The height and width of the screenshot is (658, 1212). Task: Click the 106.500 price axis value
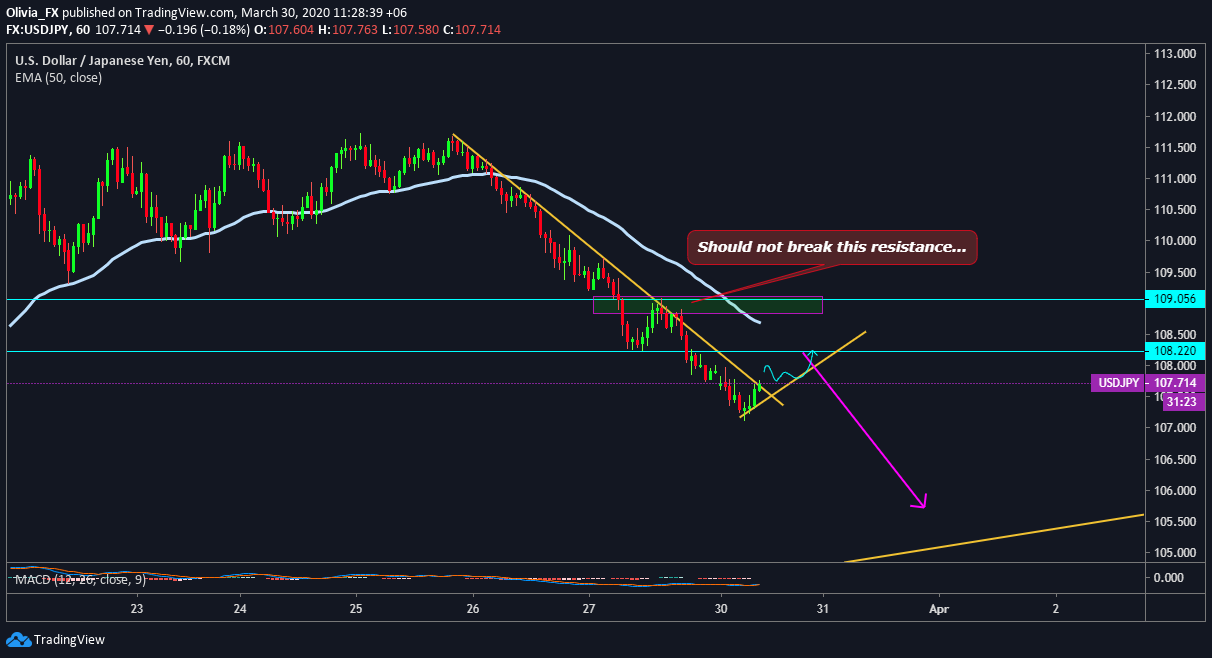(1174, 460)
